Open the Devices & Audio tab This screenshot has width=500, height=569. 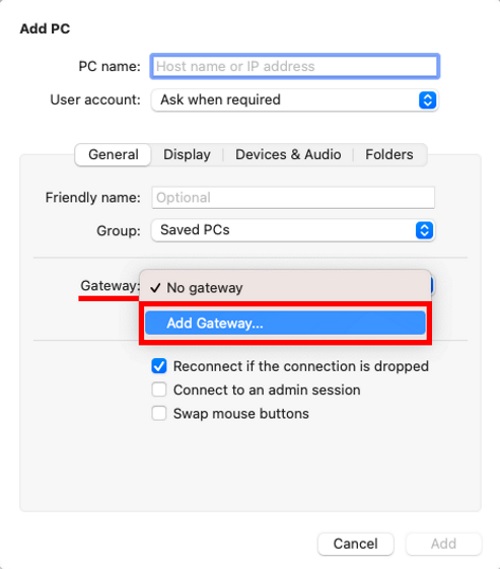point(288,155)
